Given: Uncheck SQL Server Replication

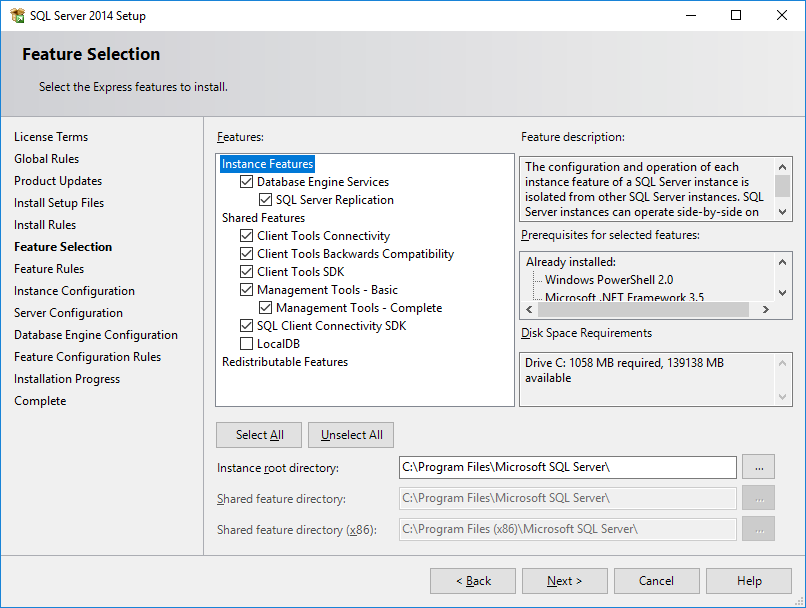Looking at the screenshot, I should point(266,199).
